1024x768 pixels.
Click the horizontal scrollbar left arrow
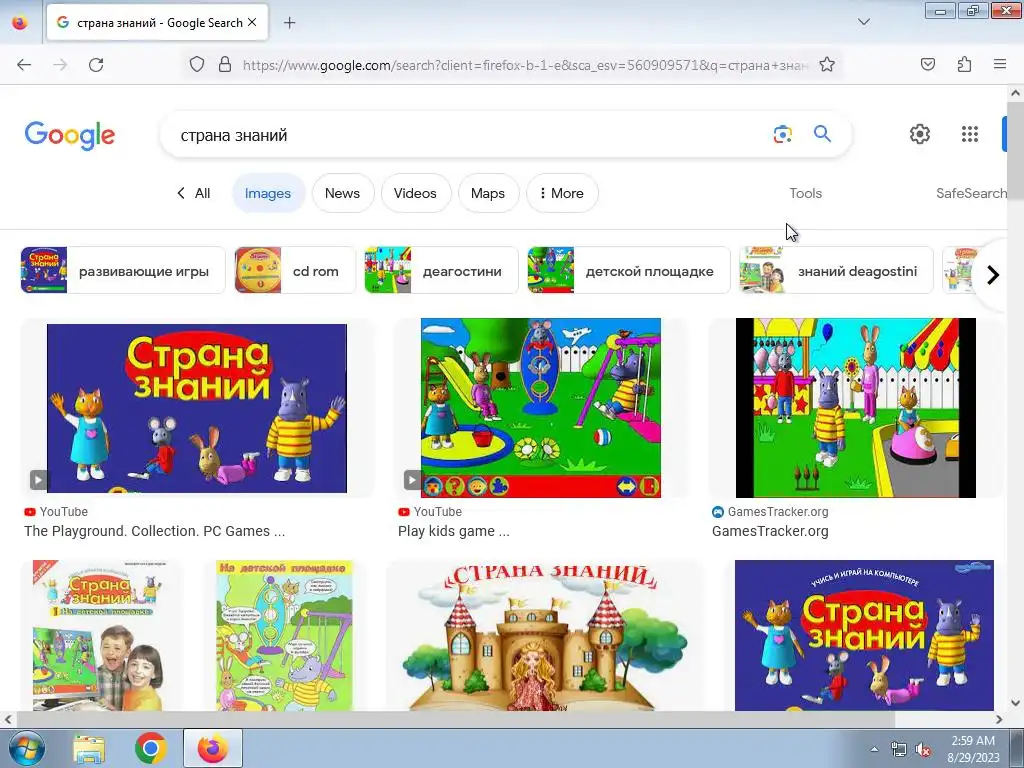click(x=8, y=720)
